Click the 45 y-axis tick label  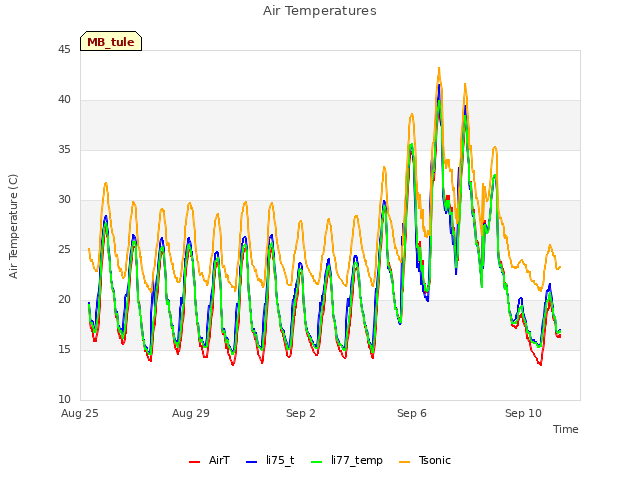tap(64, 49)
